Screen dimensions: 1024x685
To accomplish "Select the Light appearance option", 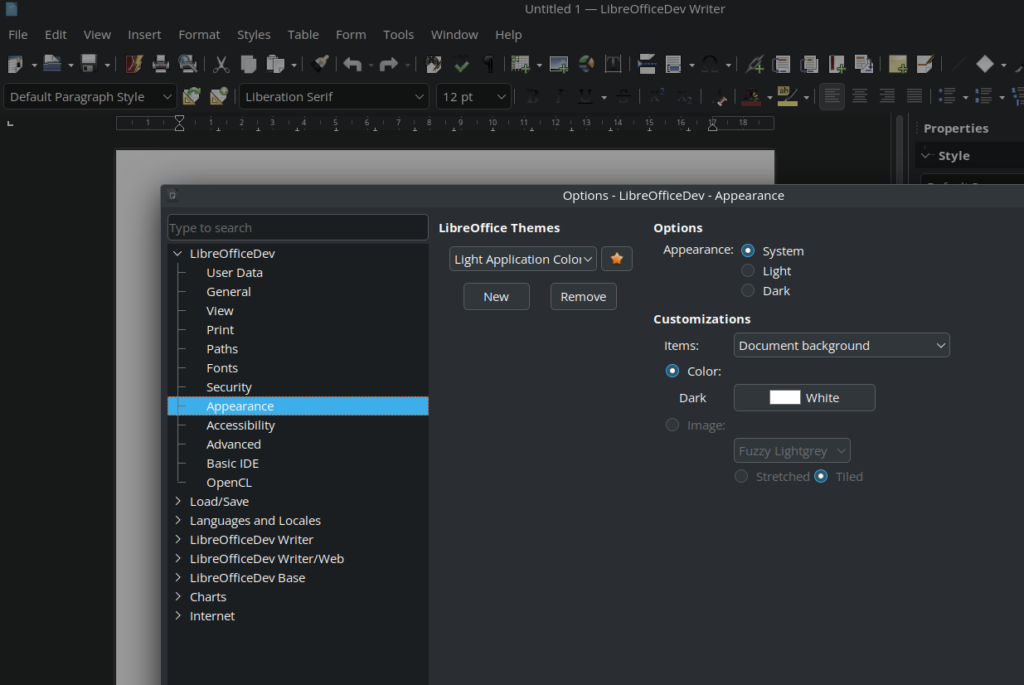I will [x=748, y=270].
